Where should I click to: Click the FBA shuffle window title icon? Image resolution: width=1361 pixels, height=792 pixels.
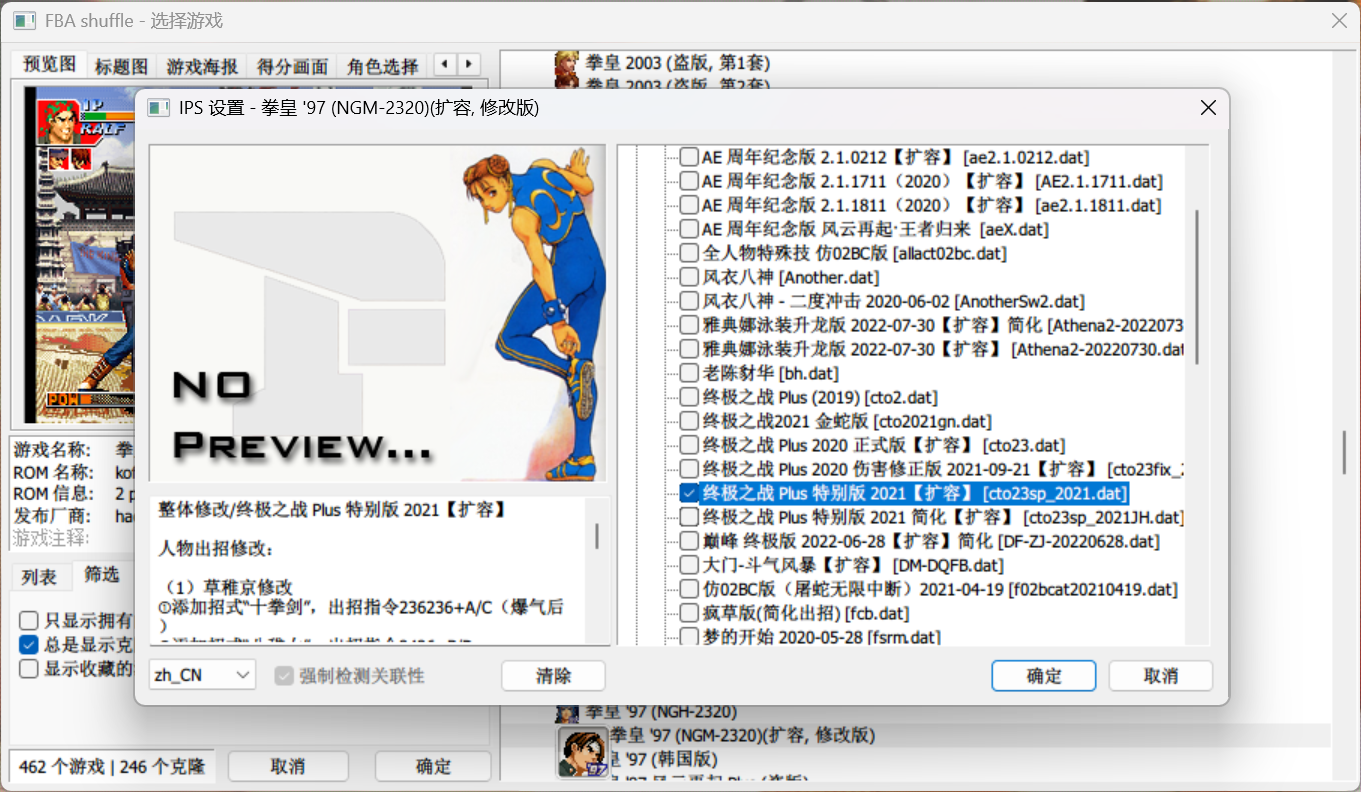coord(24,20)
